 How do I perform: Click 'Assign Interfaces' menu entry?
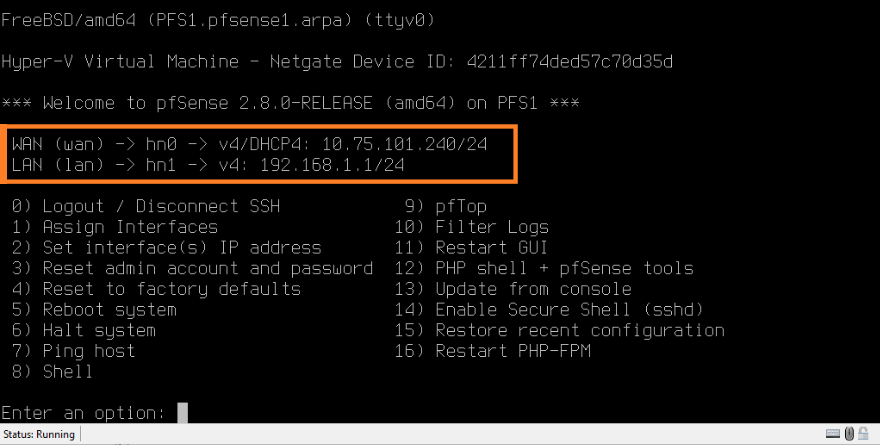[x=129, y=227]
